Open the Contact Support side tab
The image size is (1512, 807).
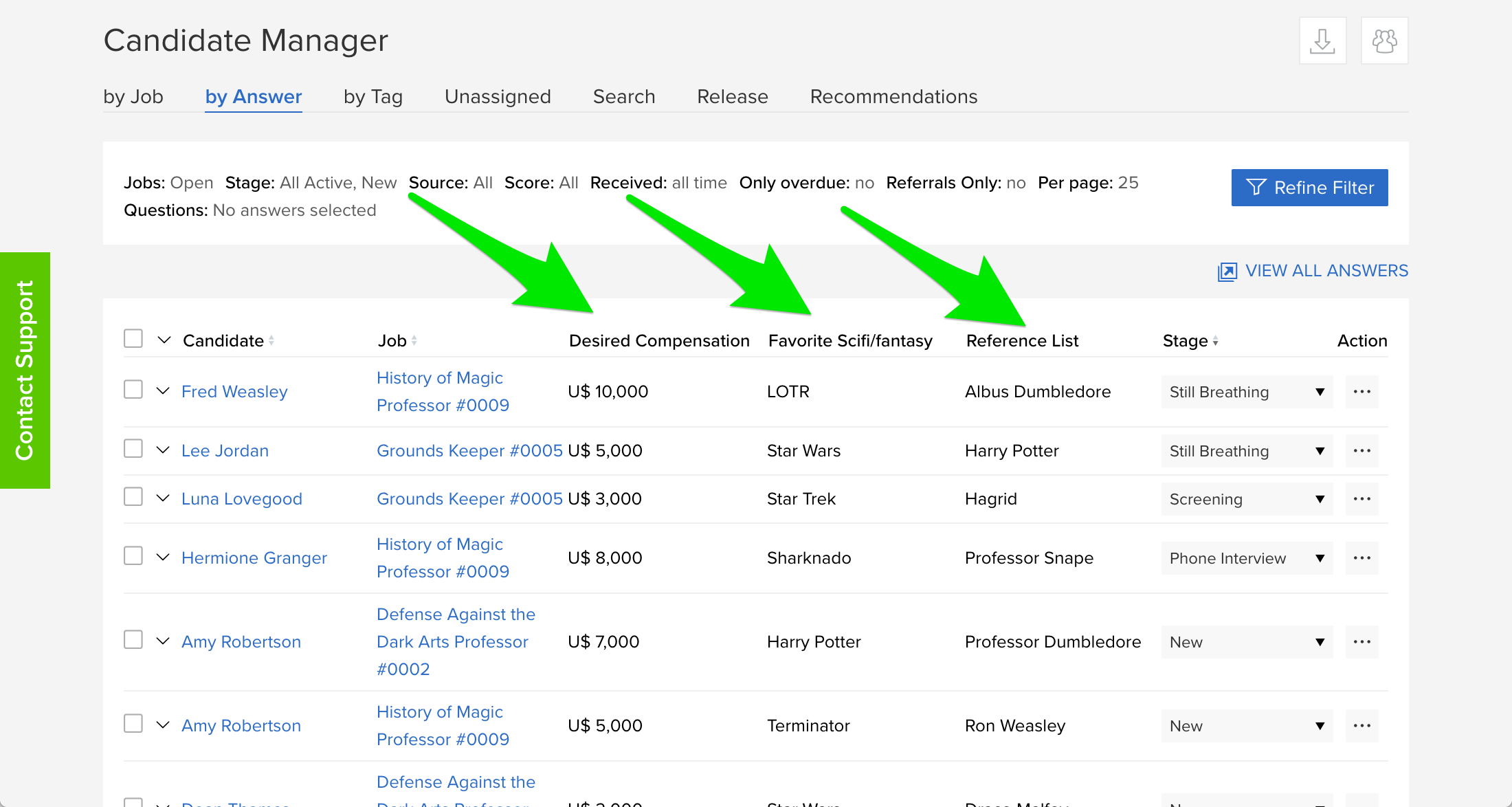[x=25, y=370]
